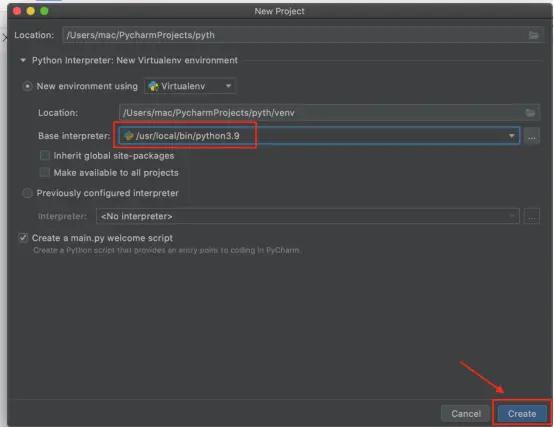The width and height of the screenshot is (554, 428).
Task: Select New environment using radio button
Action: (27, 86)
